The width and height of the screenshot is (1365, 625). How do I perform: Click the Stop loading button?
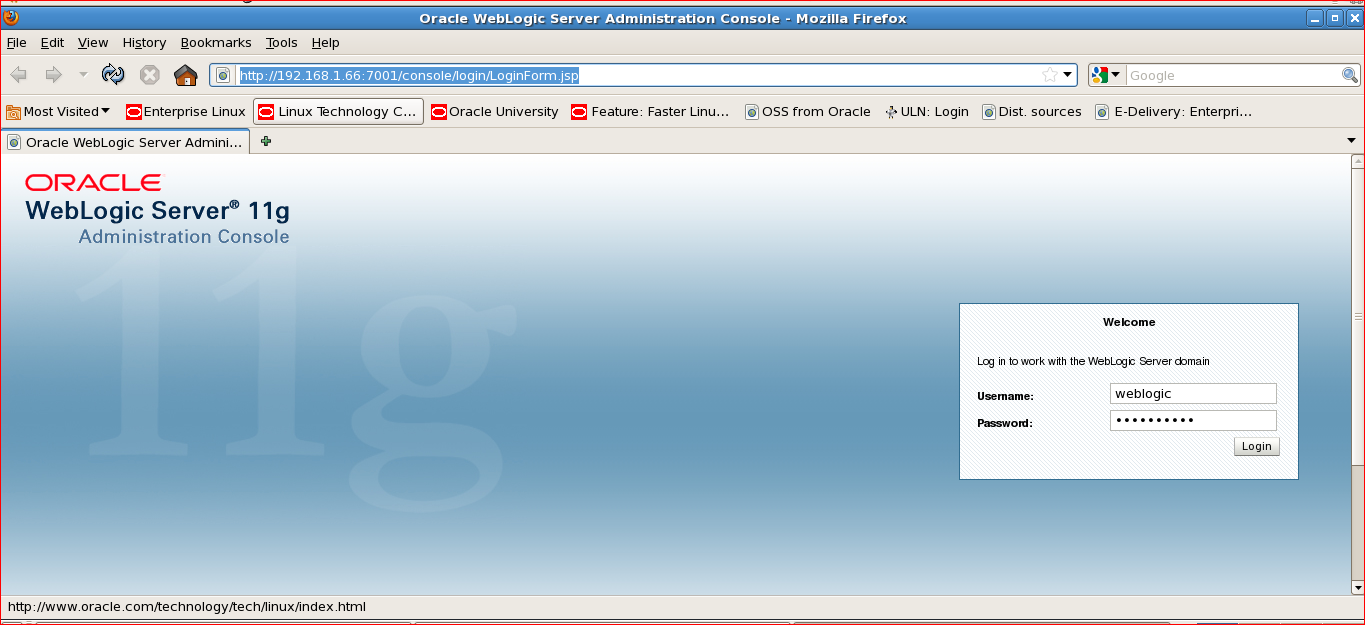(149, 75)
